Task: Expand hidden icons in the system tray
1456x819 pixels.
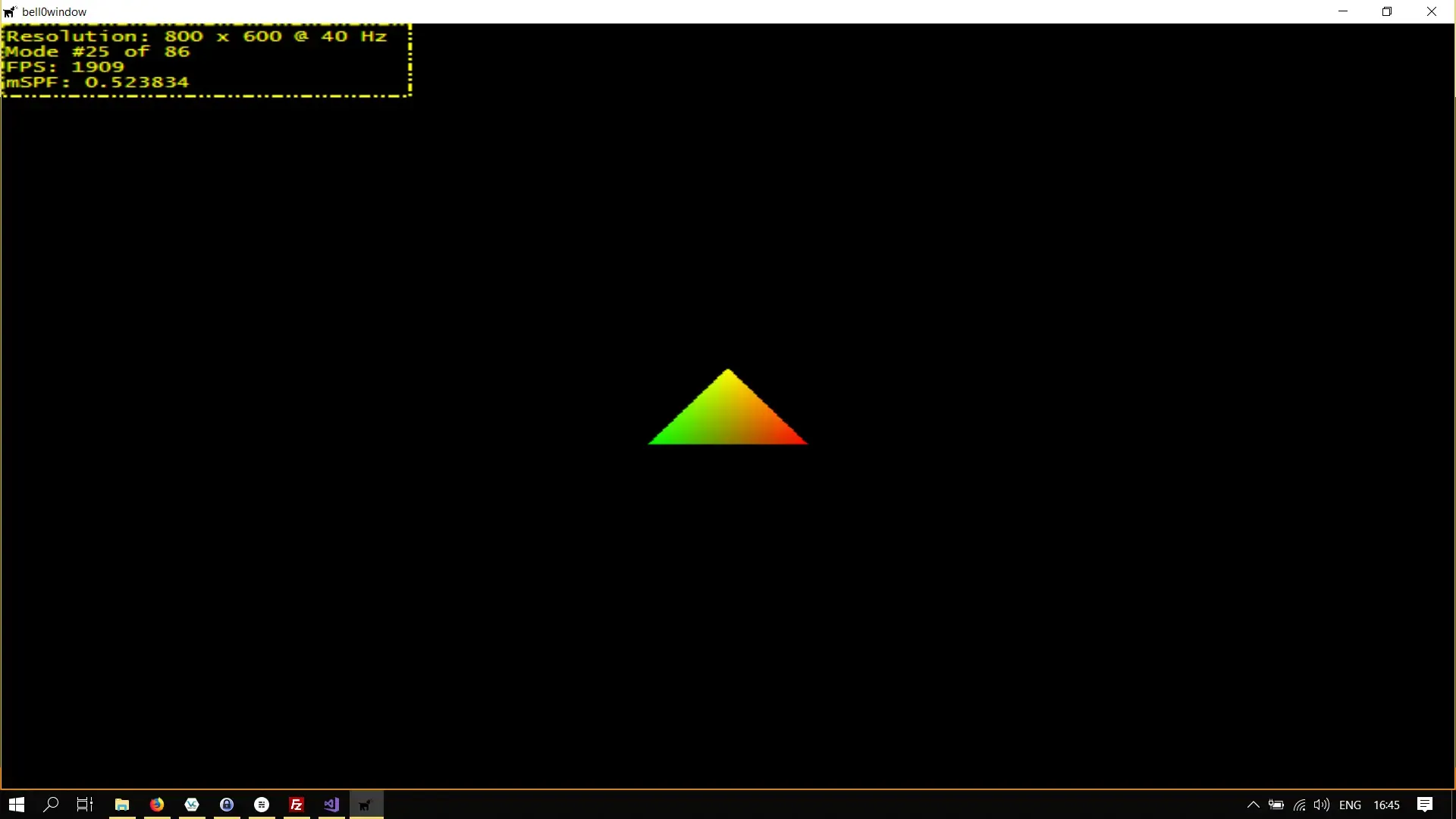Action: (1254, 805)
